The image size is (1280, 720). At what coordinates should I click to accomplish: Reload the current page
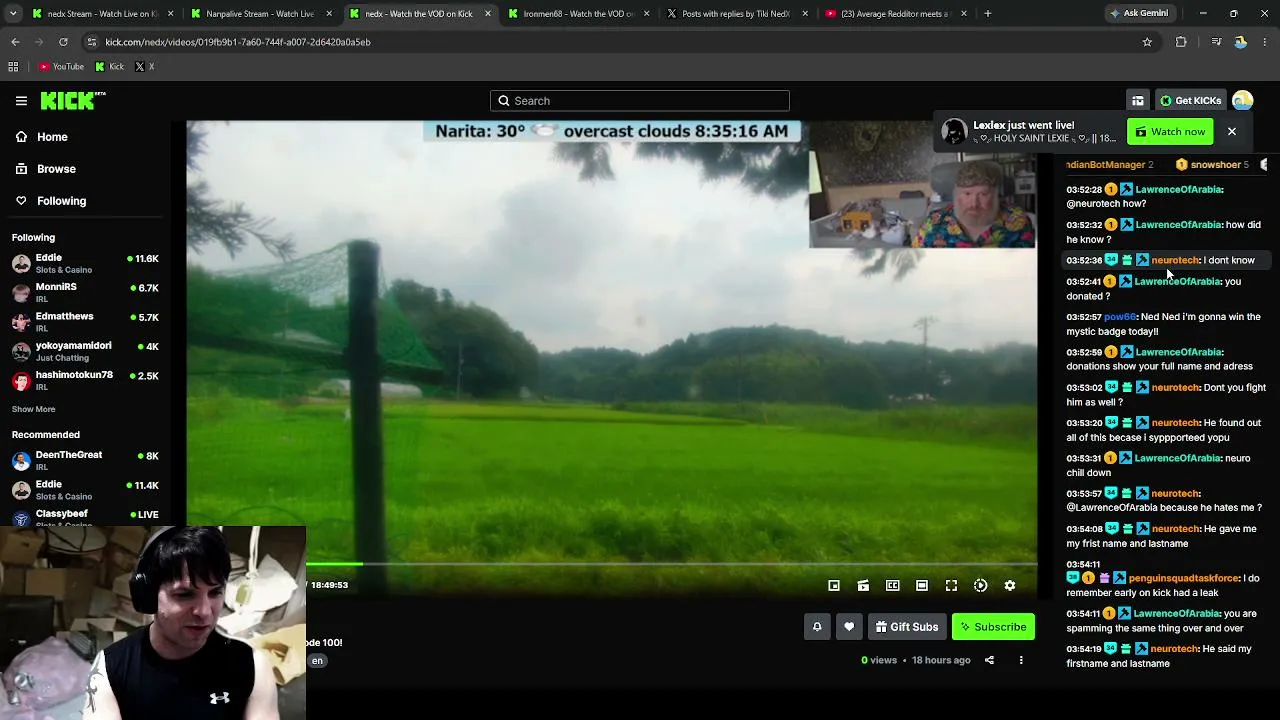pyautogui.click(x=63, y=42)
